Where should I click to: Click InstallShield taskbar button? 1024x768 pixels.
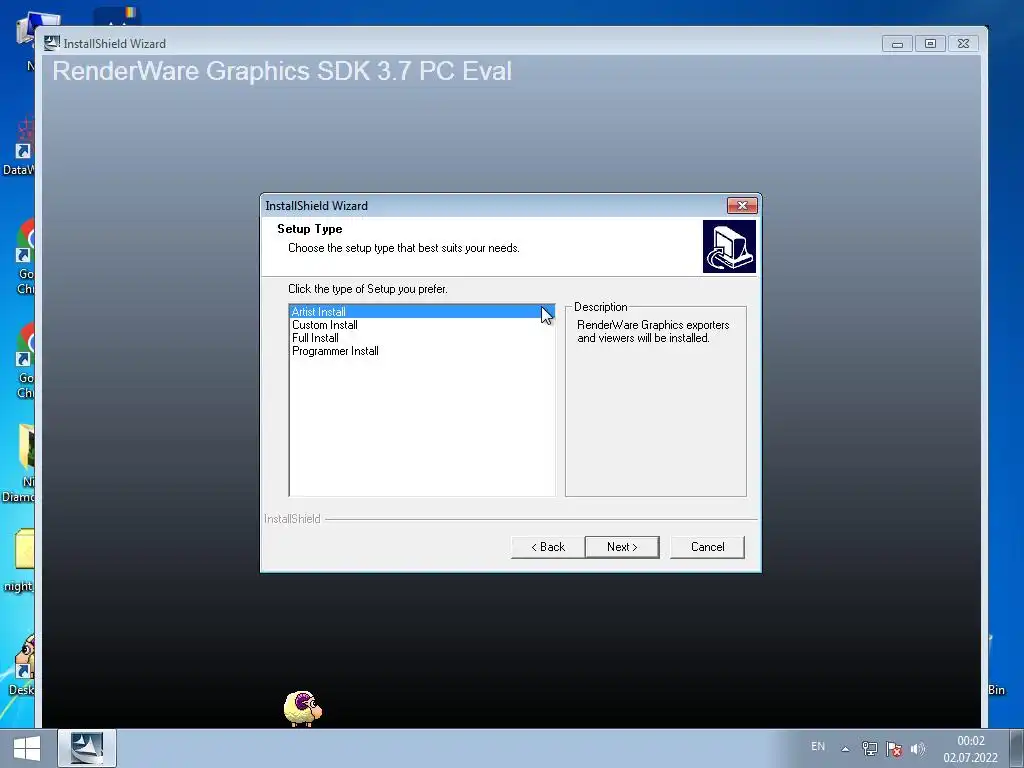(x=87, y=748)
